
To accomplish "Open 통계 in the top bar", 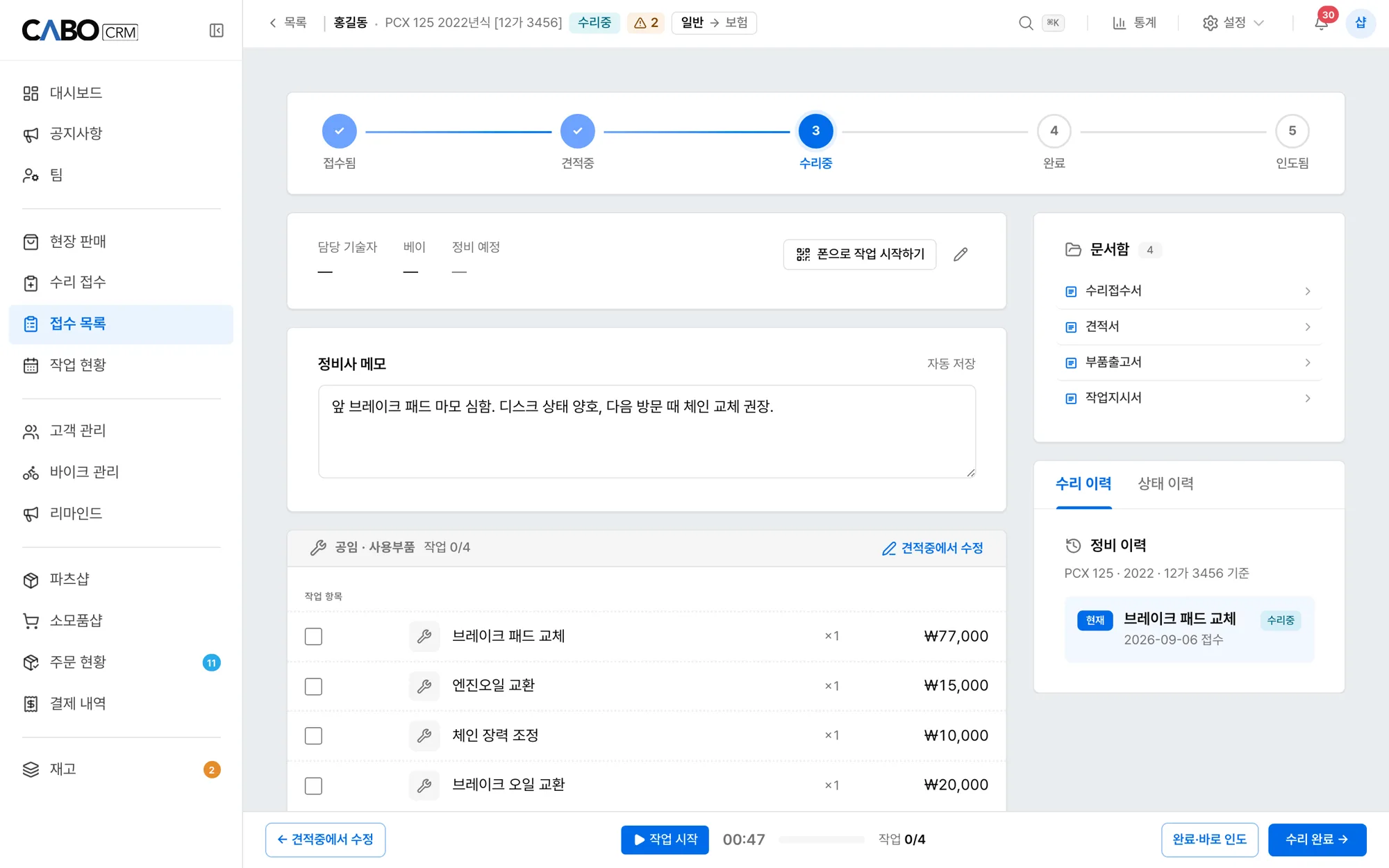I will (1134, 23).
